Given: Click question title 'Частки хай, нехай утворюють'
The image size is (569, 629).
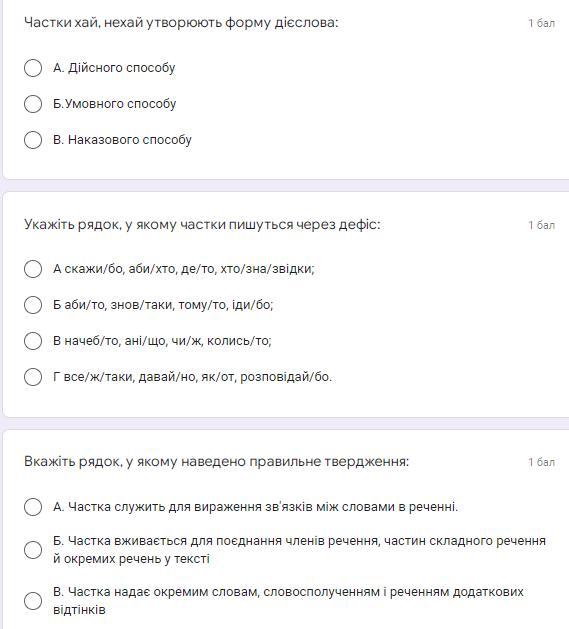Looking at the screenshot, I should [x=181, y=23].
